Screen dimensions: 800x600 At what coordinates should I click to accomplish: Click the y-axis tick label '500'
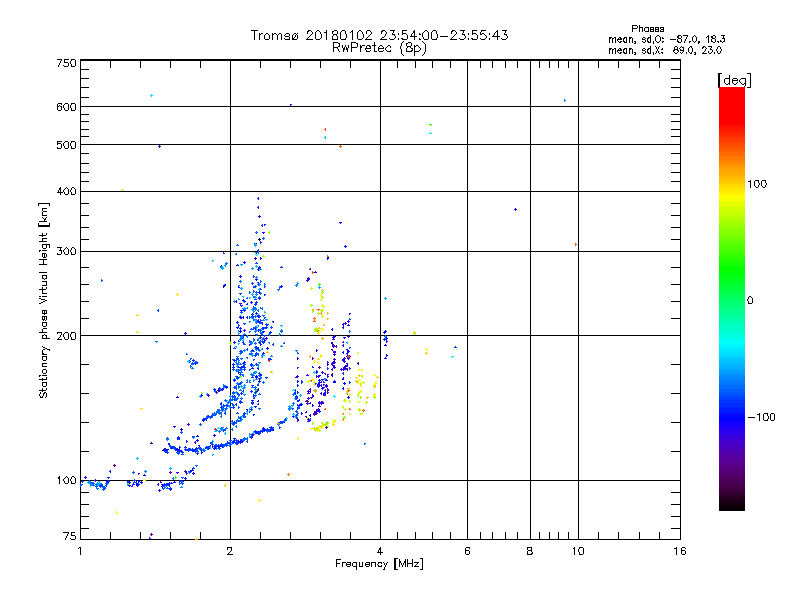[66, 145]
